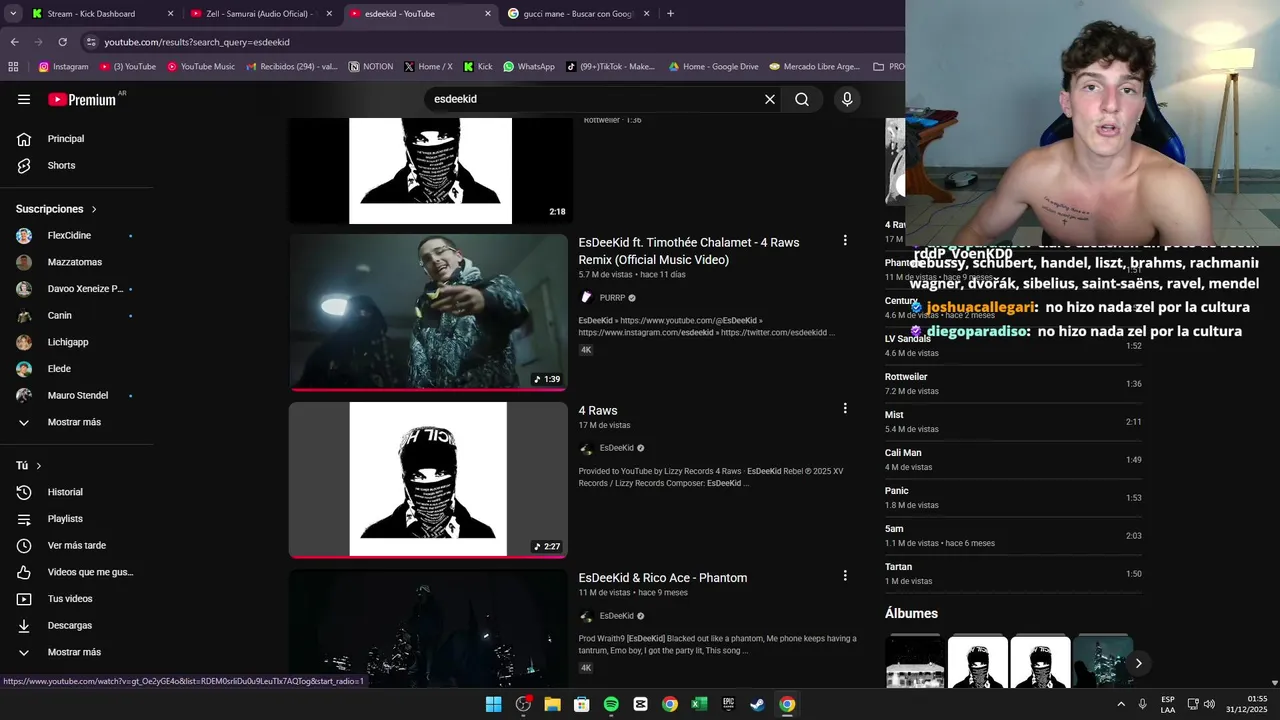
Task: Play LV Sandals from the songs list
Action: pos(1013,346)
